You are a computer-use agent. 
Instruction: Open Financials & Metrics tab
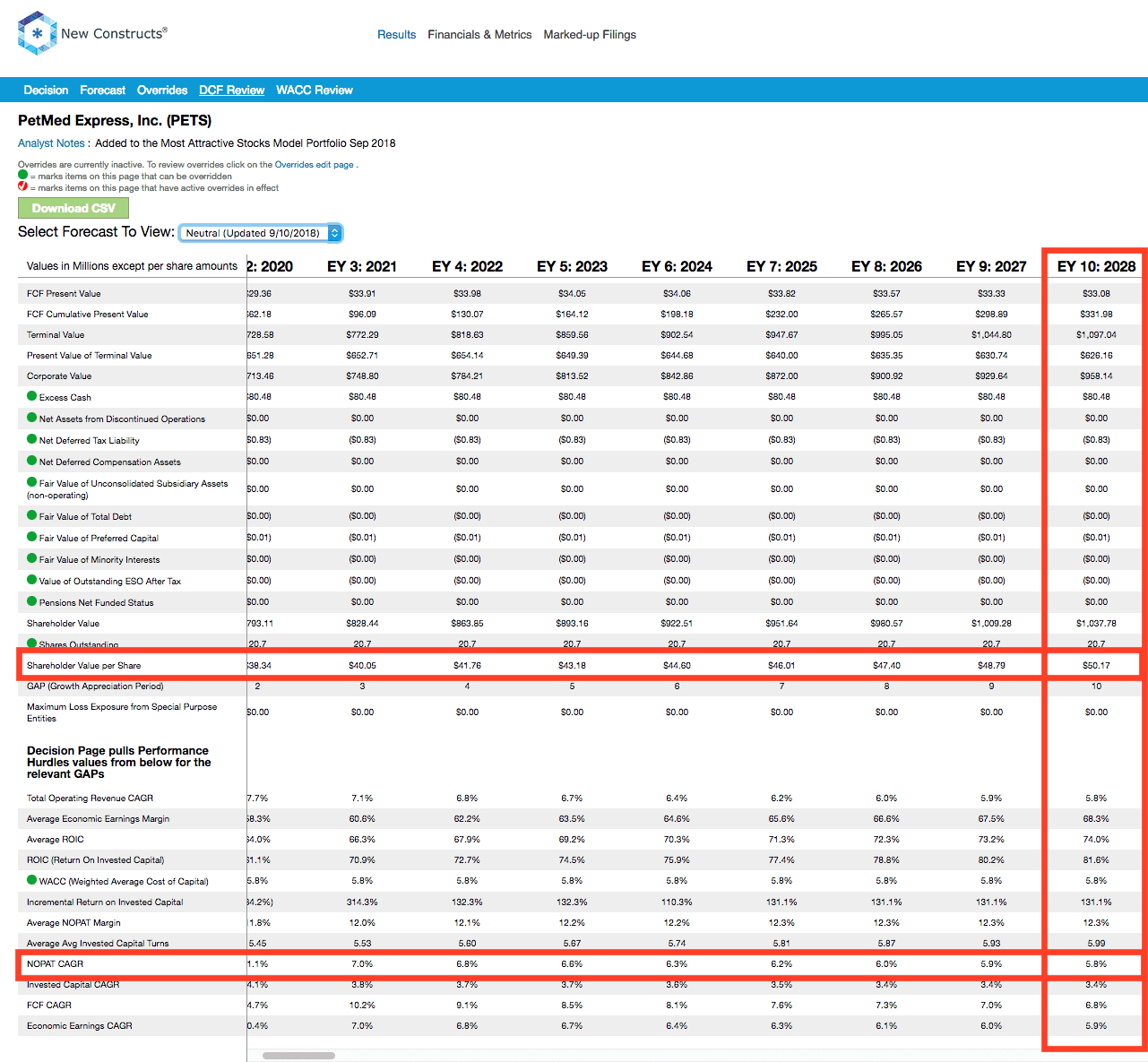click(x=479, y=34)
